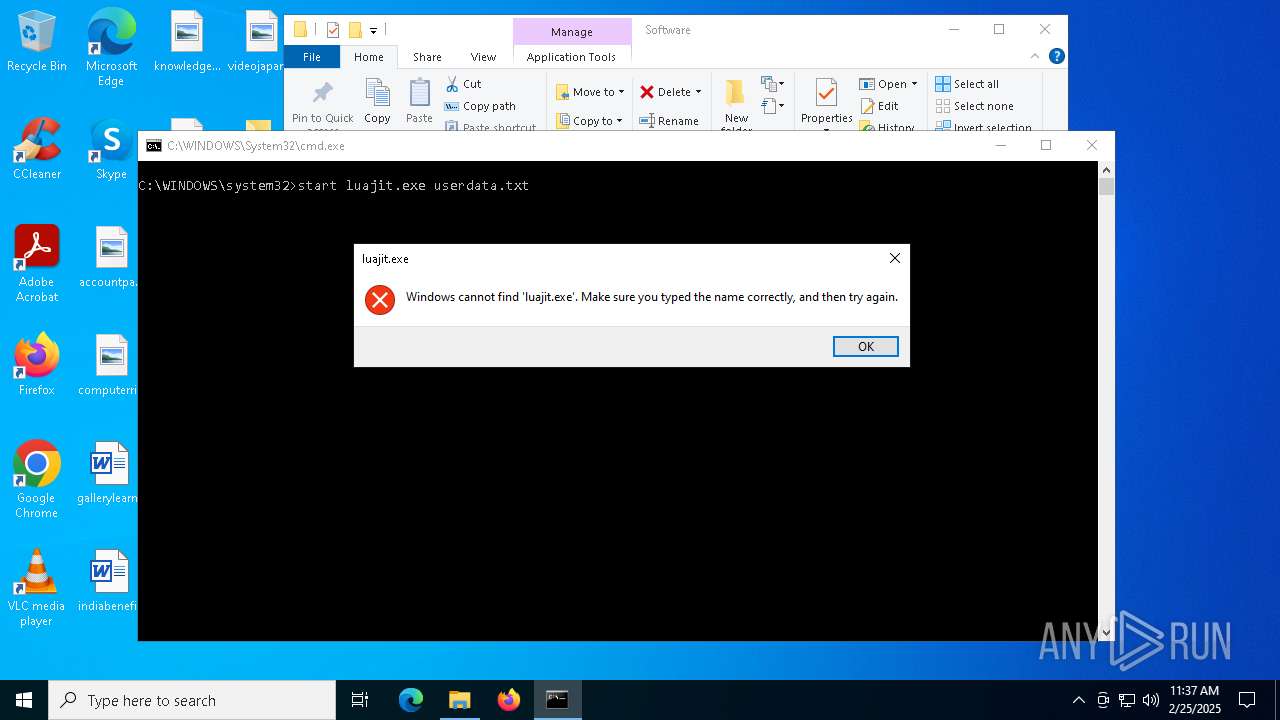Viewport: 1280px width, 720px height.
Task: Select the knowledge image file icon
Action: 186,42
